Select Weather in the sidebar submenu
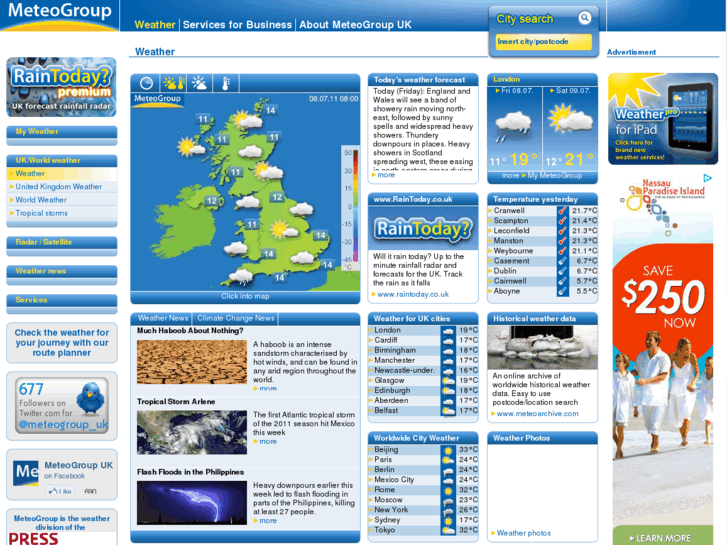 point(62,173)
